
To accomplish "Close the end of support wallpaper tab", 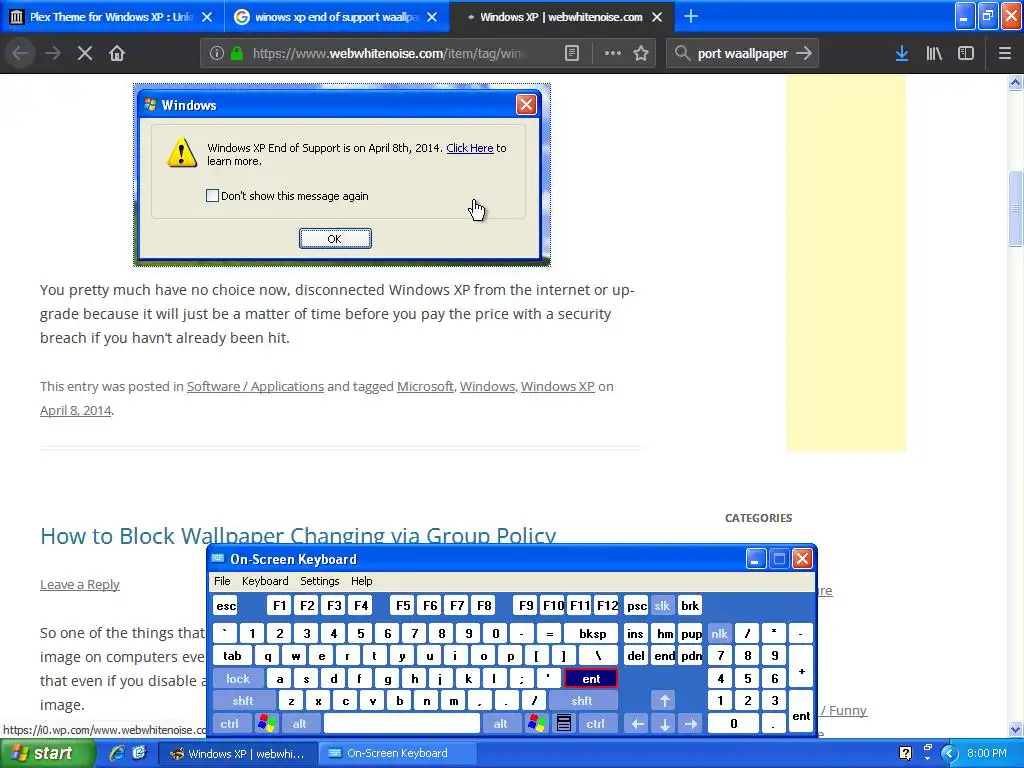I will tap(432, 17).
